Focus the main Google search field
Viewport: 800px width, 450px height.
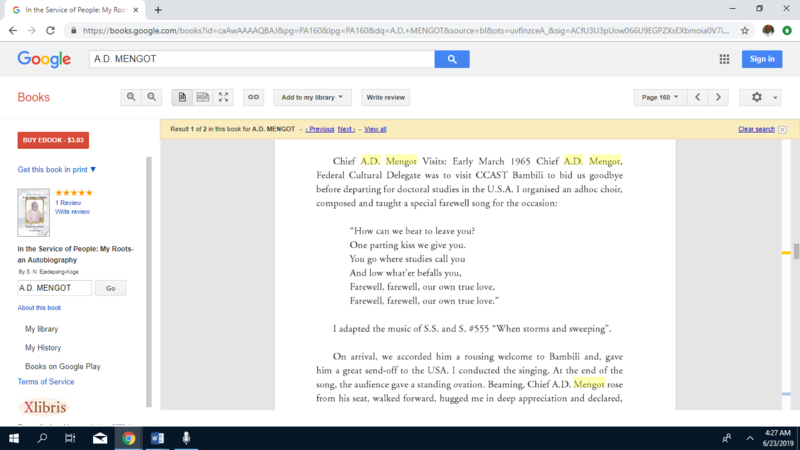click(x=262, y=59)
